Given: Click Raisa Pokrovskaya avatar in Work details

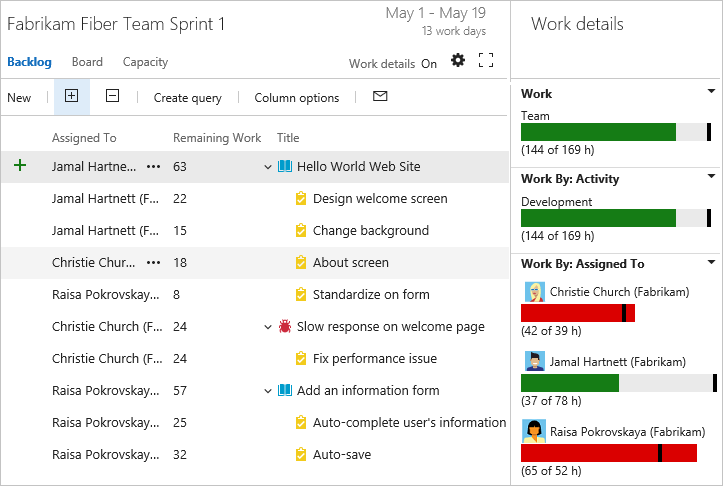Looking at the screenshot, I should pyautogui.click(x=534, y=431).
